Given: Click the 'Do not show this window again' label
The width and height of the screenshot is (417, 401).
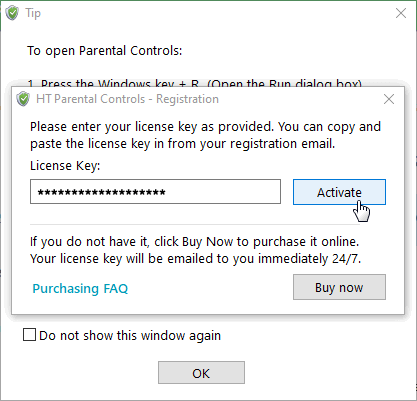Looking at the screenshot, I should click(x=130, y=335).
